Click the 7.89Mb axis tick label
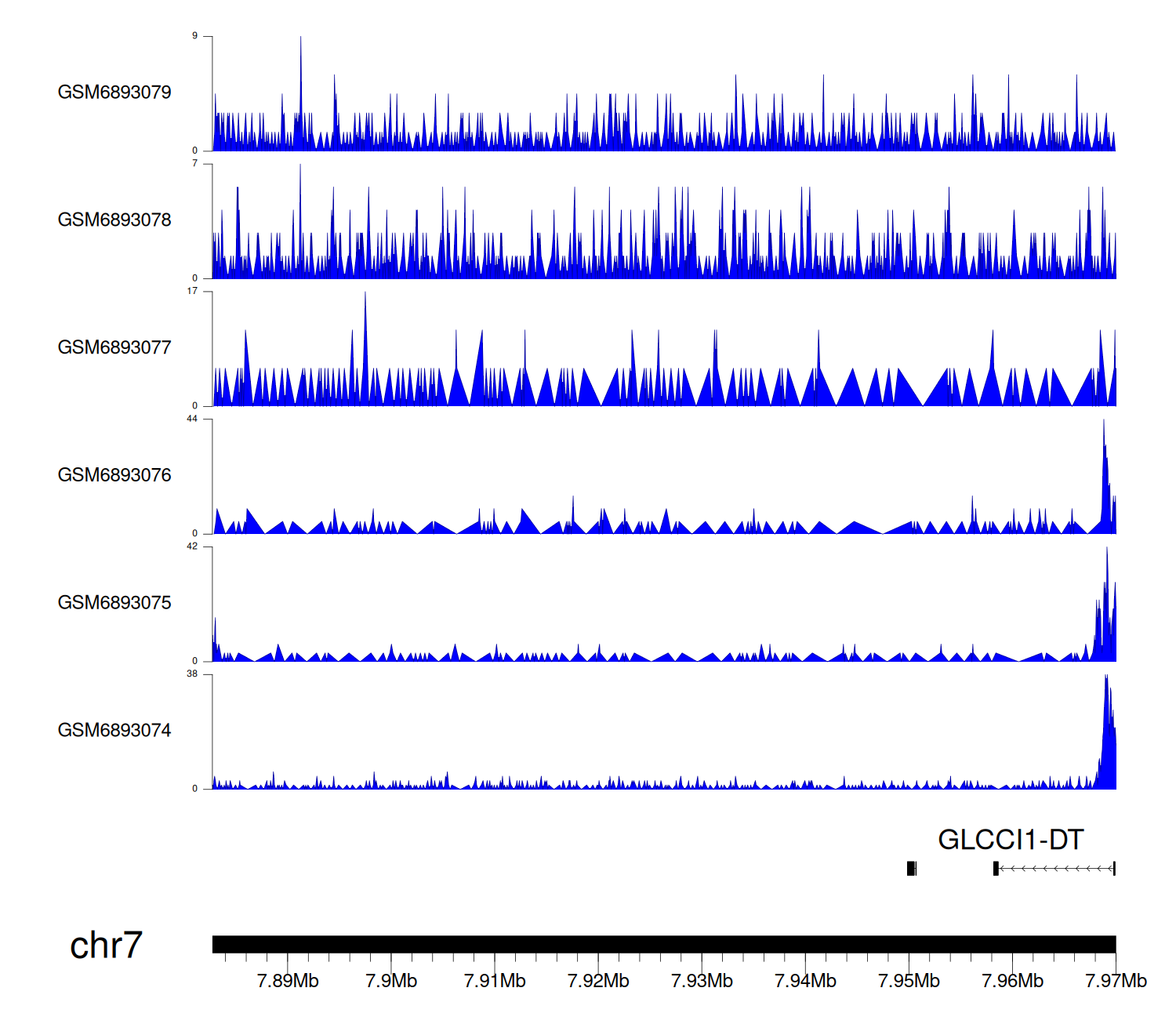 click(x=288, y=981)
